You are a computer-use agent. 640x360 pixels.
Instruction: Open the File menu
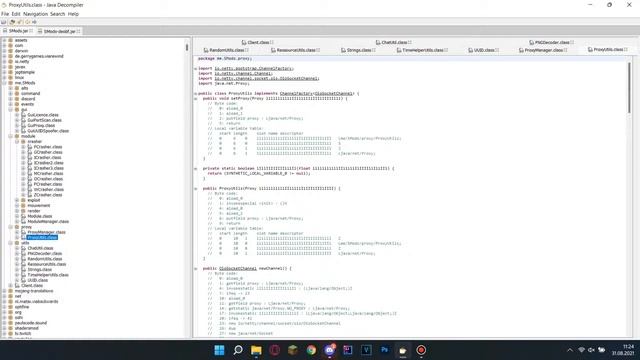pyautogui.click(x=5, y=14)
